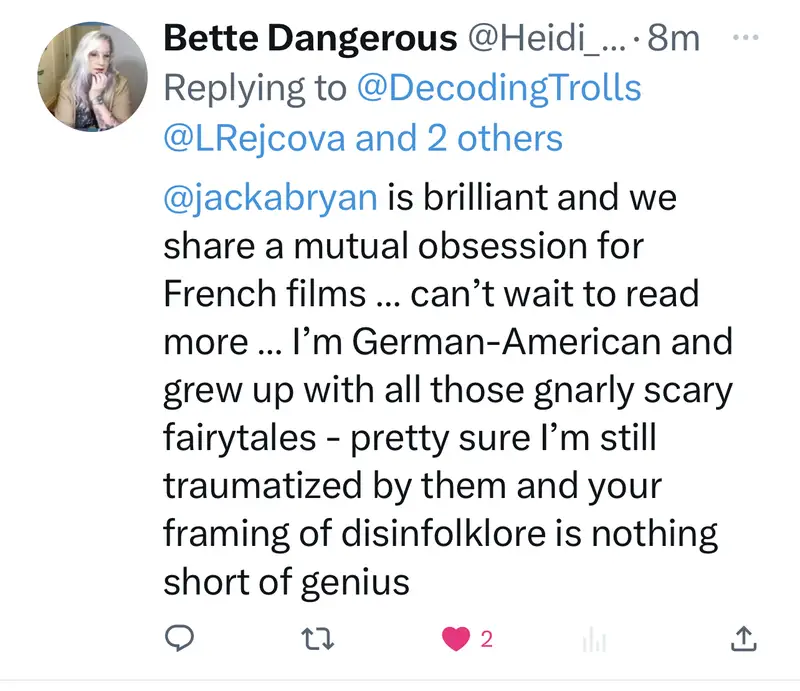Show the '2 others' being replied to
This screenshot has width=800, height=691.
[x=496, y=137]
